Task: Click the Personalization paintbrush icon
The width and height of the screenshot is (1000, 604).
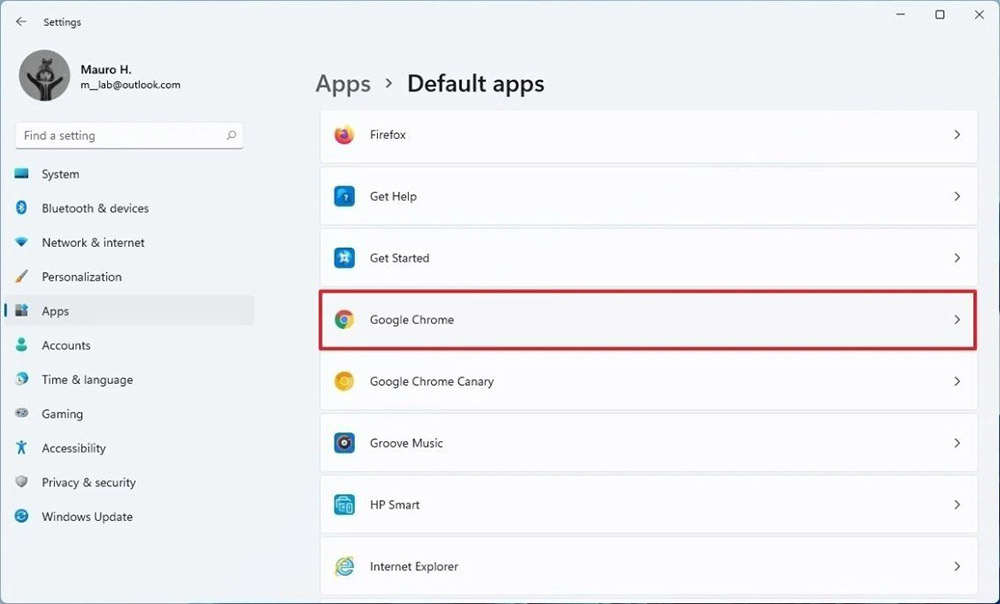Action: click(x=22, y=276)
